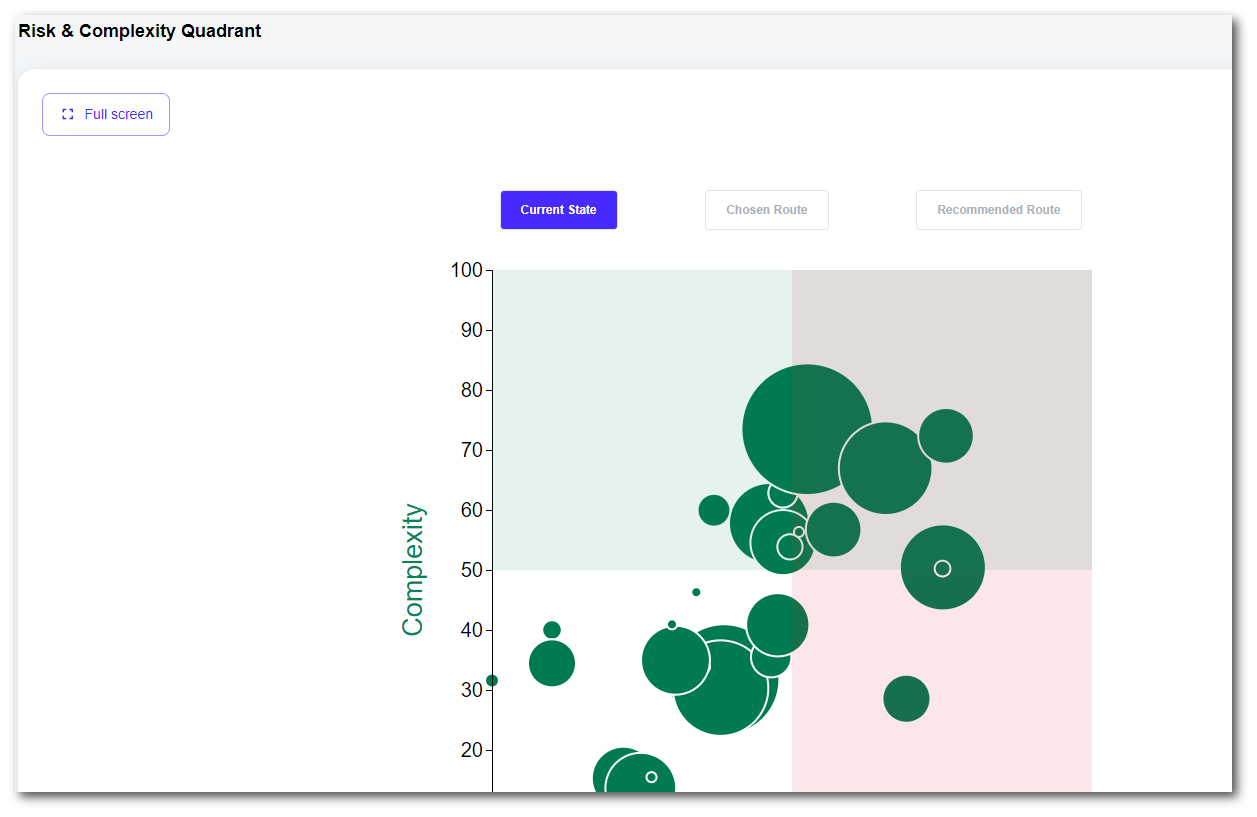Click the tiny dot on the Complexity axis line
The height and width of the screenshot is (817, 1257).
coord(492,681)
